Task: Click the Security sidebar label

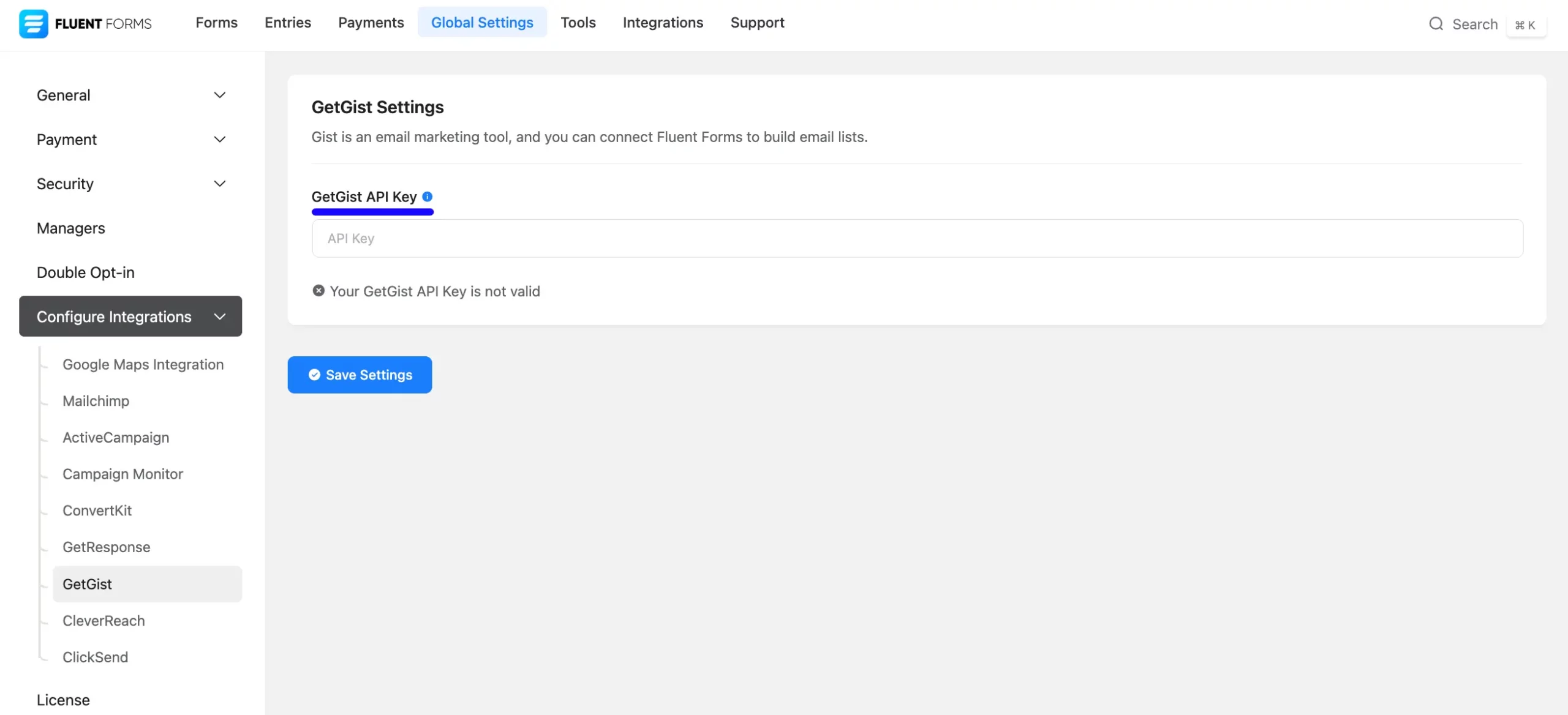Action: click(x=65, y=184)
